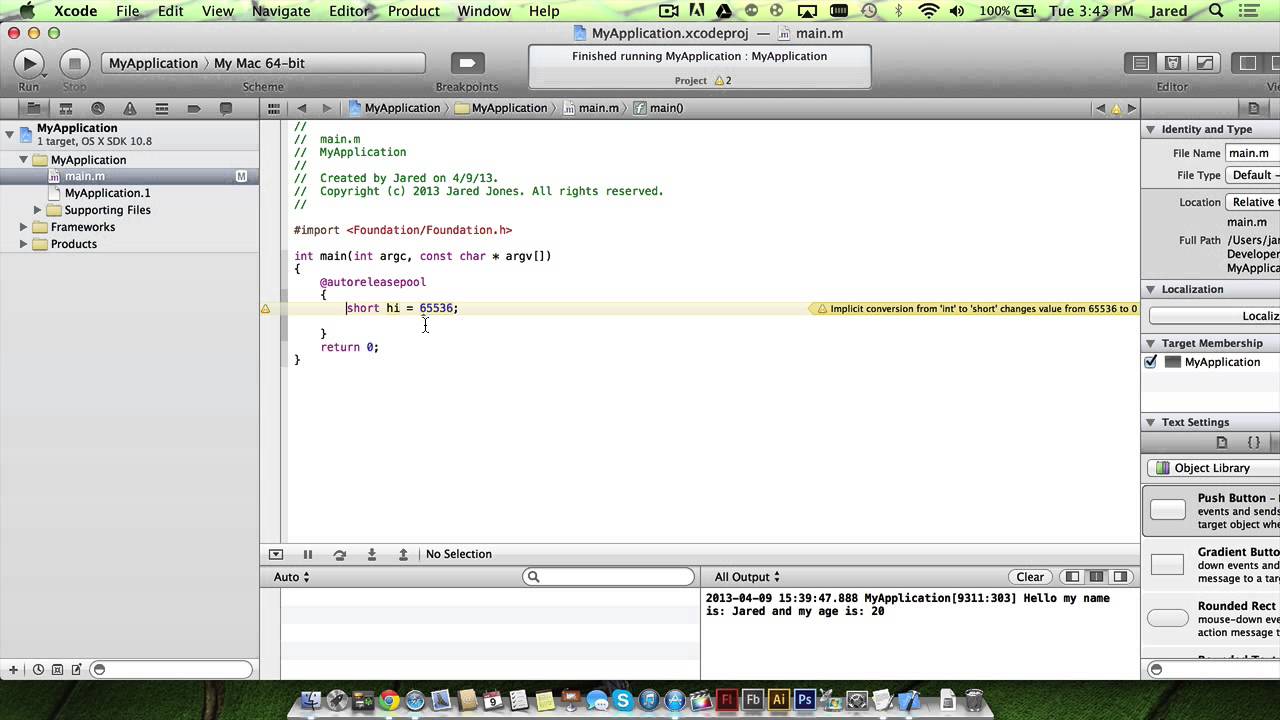This screenshot has height=720, width=1280.
Task: Show the Project navigator folder icon
Action: (x=33, y=108)
